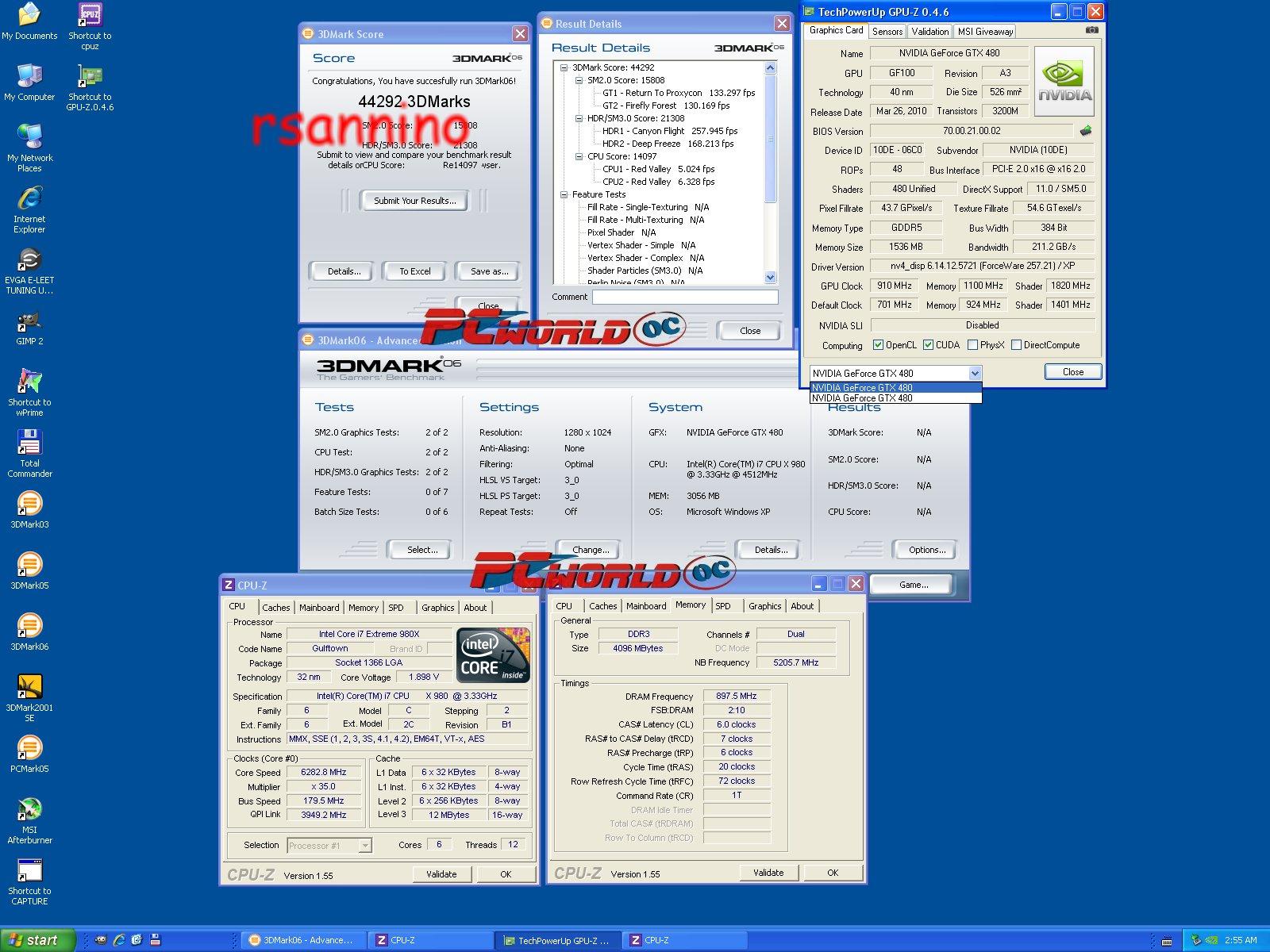Switch to TechPowerUp GPU-Z taskbar item
The image size is (1270, 952).
tap(558, 941)
